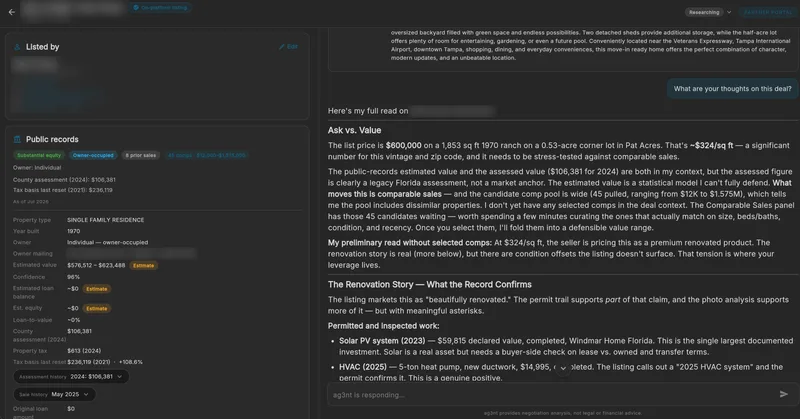Click the chevron next to the Researching status

coord(729,12)
